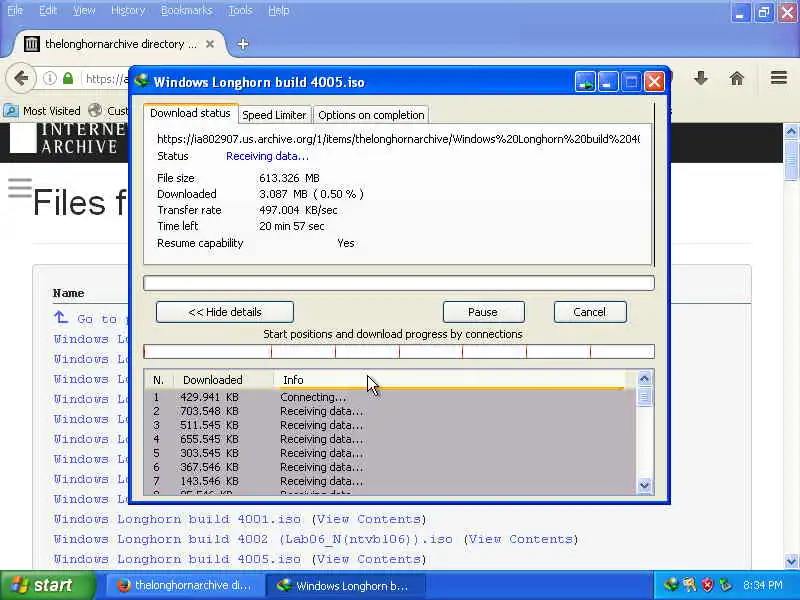Click the 8:34 PM taskbar clock

[x=763, y=585]
